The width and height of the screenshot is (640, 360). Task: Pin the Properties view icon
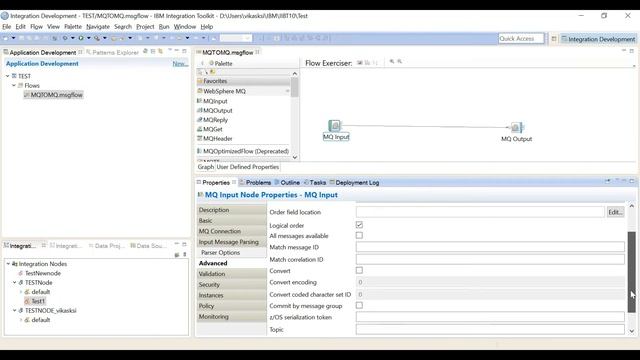(x=608, y=181)
